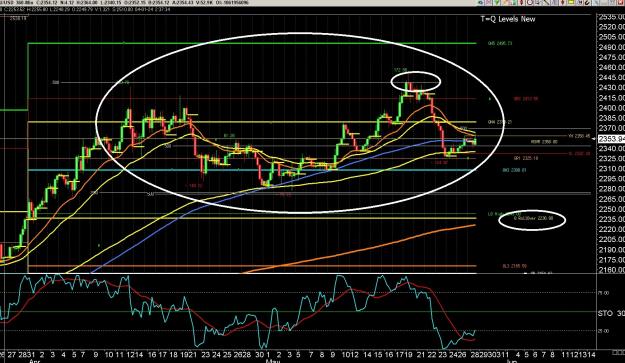Click the clock icon in the toolbar
Screen dimensions: 625x363
click(530, 2)
